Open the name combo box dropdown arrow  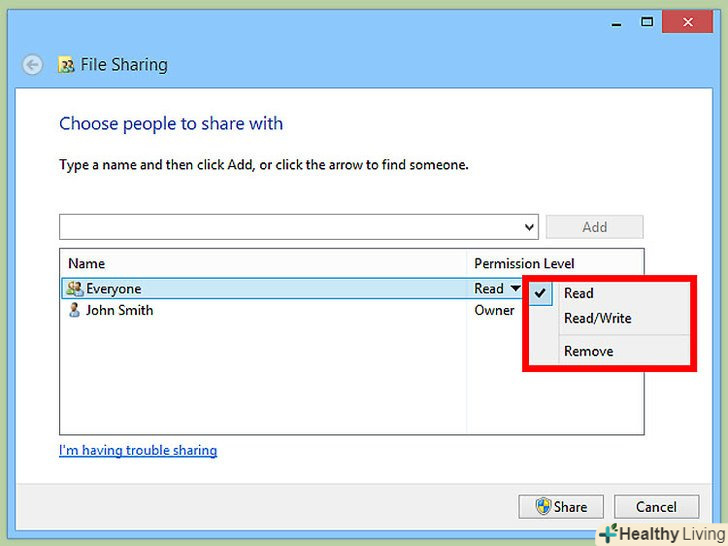click(529, 228)
